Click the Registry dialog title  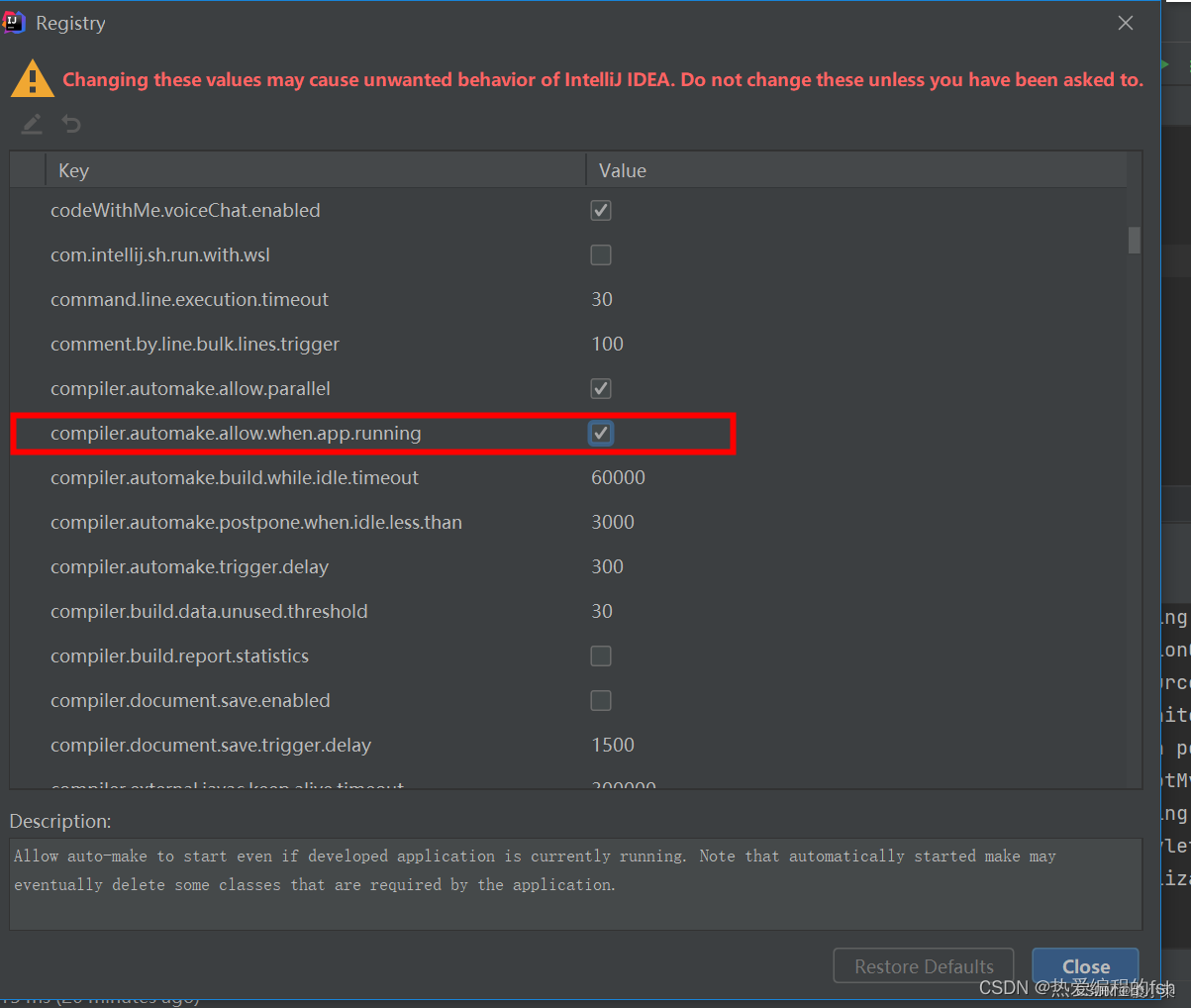tap(70, 23)
